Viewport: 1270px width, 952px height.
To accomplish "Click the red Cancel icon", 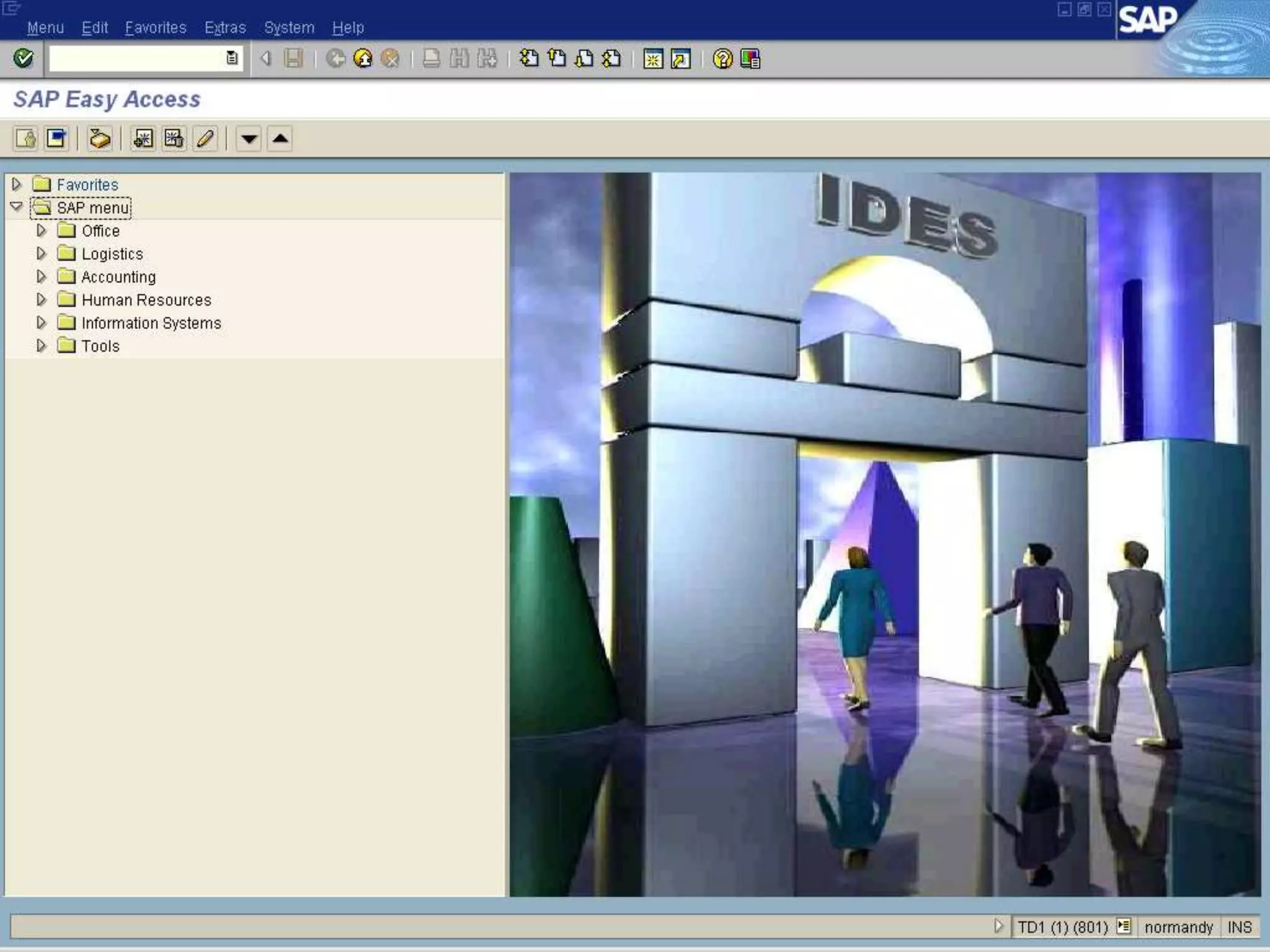I will point(390,59).
